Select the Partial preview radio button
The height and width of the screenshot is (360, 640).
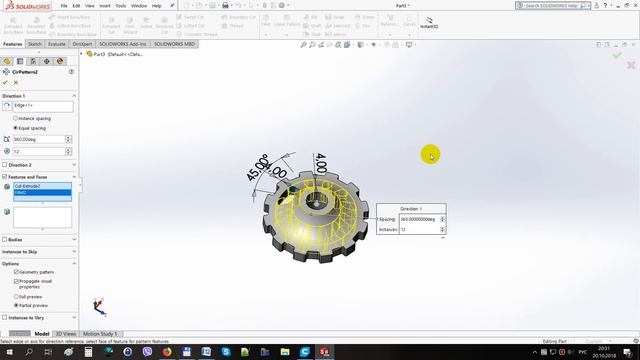click(x=16, y=305)
